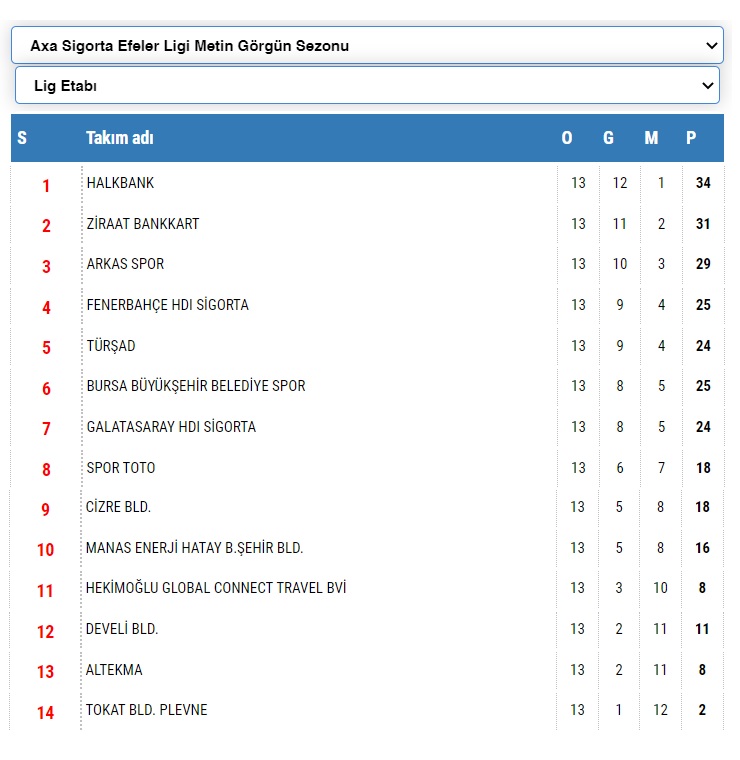Click on ARKAS SPOR team

(x=125, y=264)
